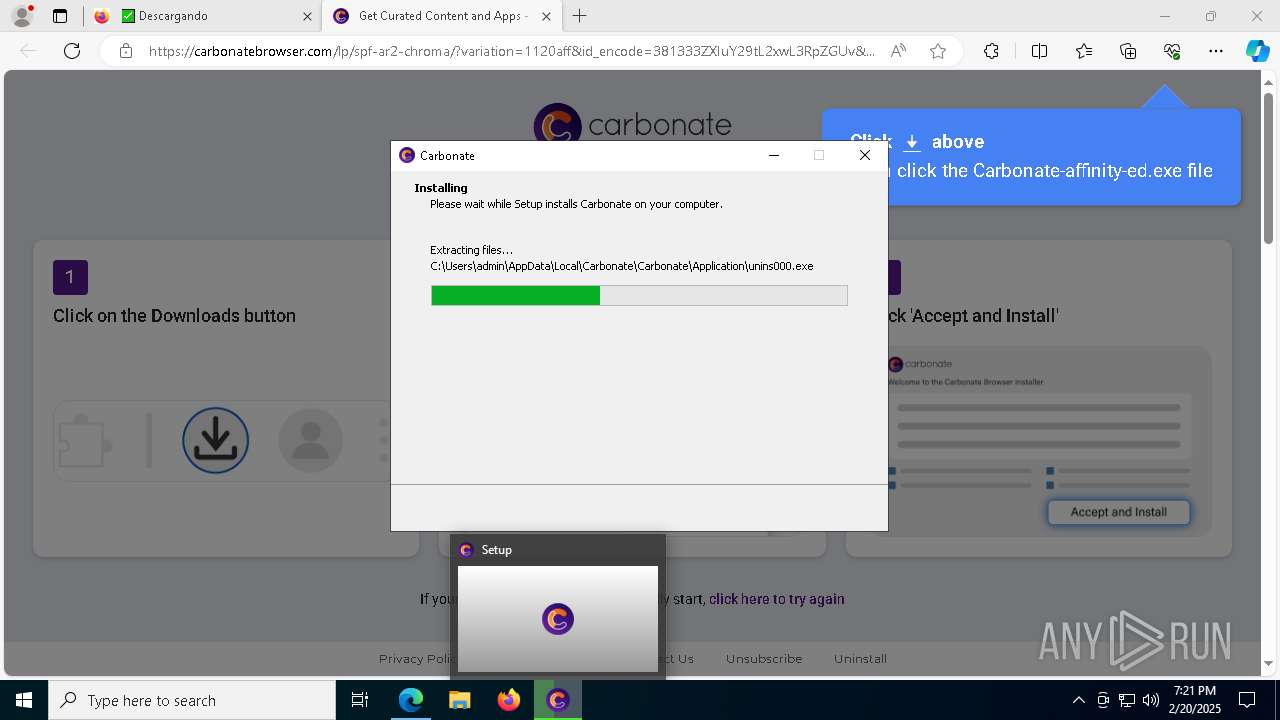Show hidden system tray icons
1280x720 pixels.
(1078, 700)
